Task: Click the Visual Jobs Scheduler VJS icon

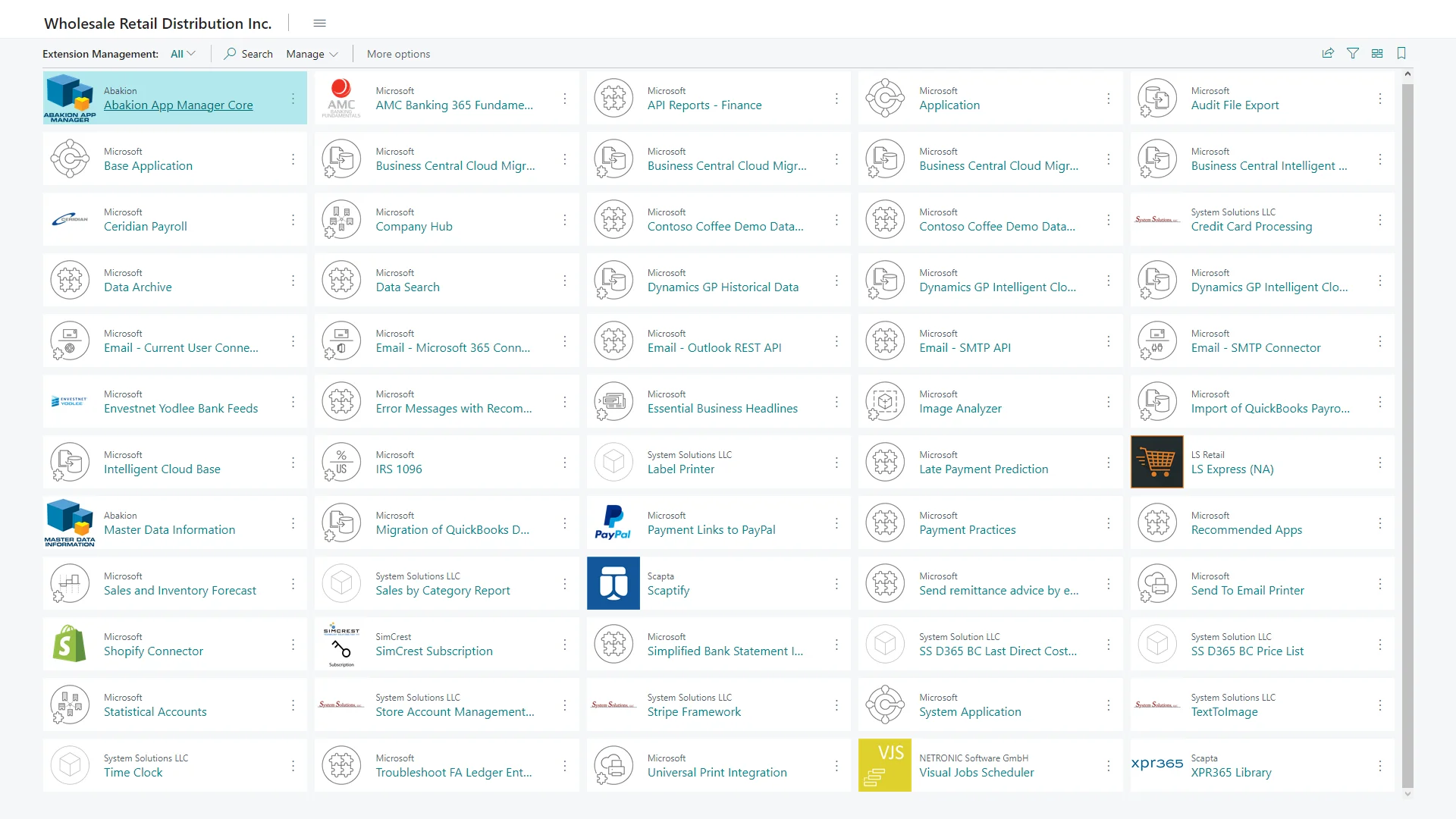Action: (884, 765)
